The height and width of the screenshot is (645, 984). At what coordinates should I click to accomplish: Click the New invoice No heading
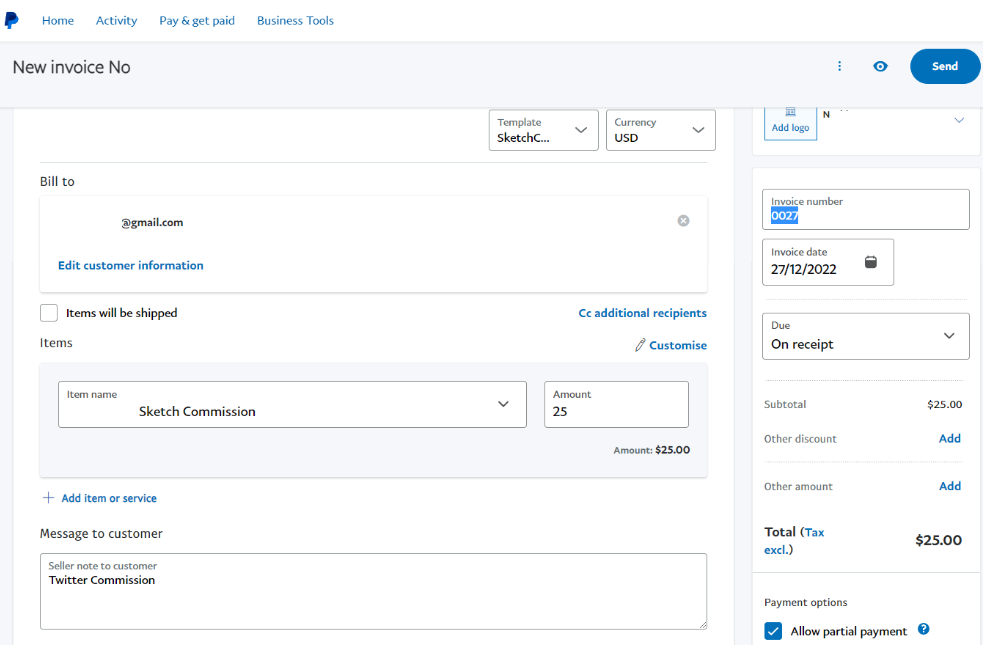tap(72, 67)
